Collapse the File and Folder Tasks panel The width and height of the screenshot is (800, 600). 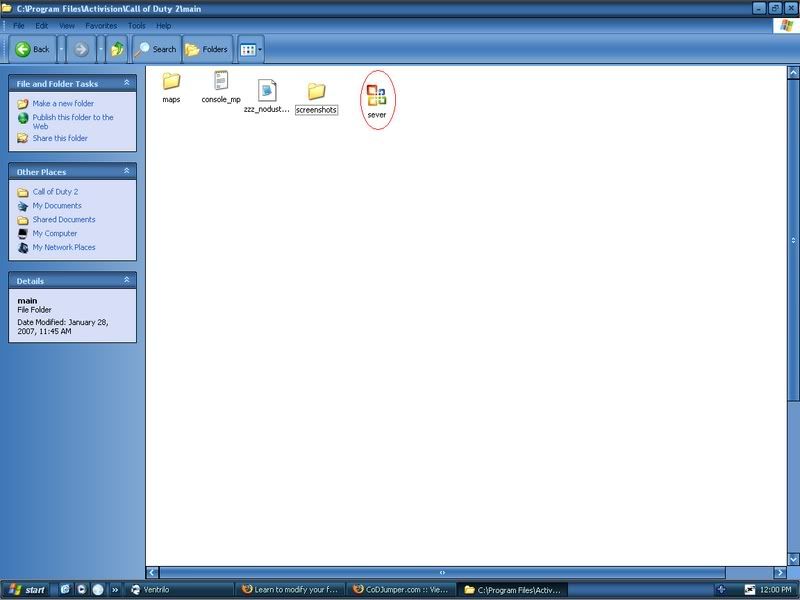click(x=127, y=83)
